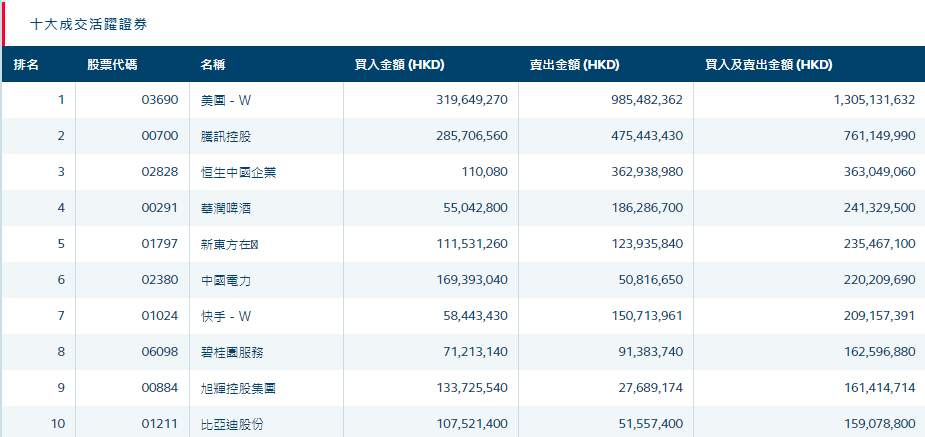
Task: Click the name 恒生中國企業
Action: click(x=238, y=172)
